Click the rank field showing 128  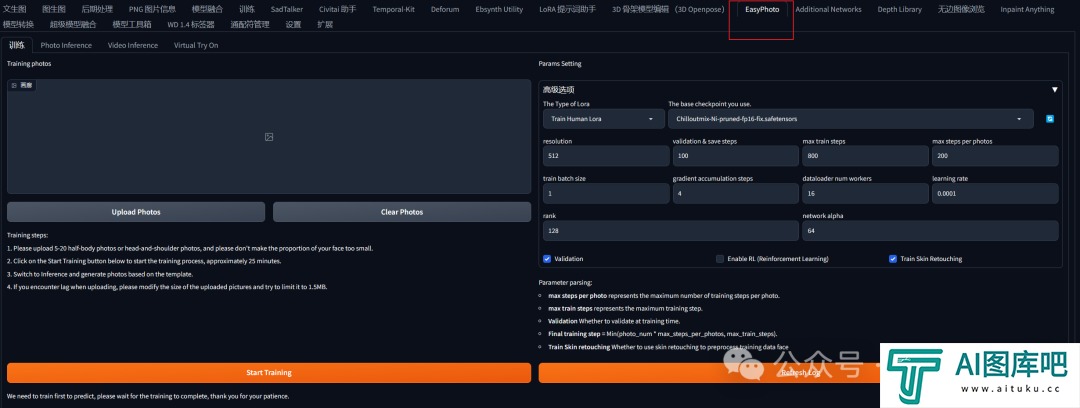(671, 230)
